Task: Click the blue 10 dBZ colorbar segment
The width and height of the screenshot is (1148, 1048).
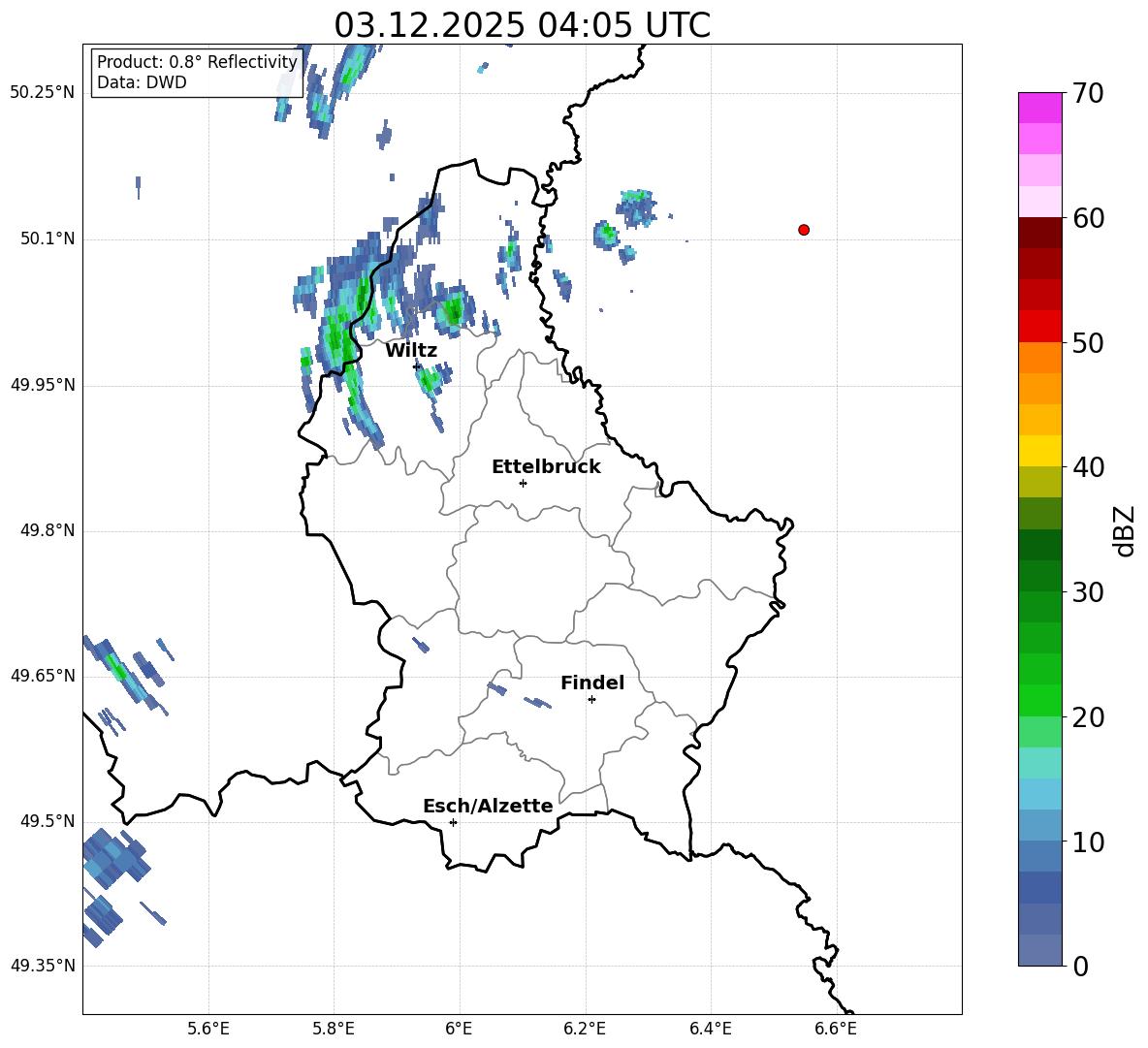Action: (1039, 825)
